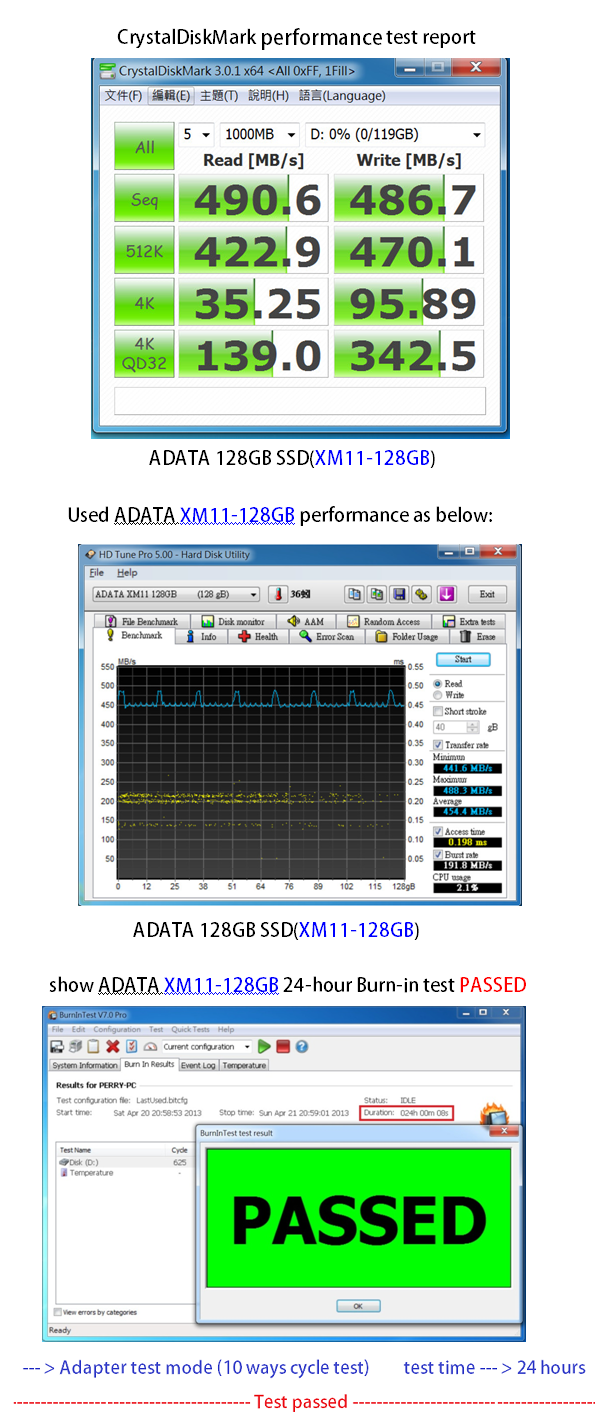Screen dimensions: 600x1424
Task: Select the Disk (D:) row in results
Action: pos(123,1163)
